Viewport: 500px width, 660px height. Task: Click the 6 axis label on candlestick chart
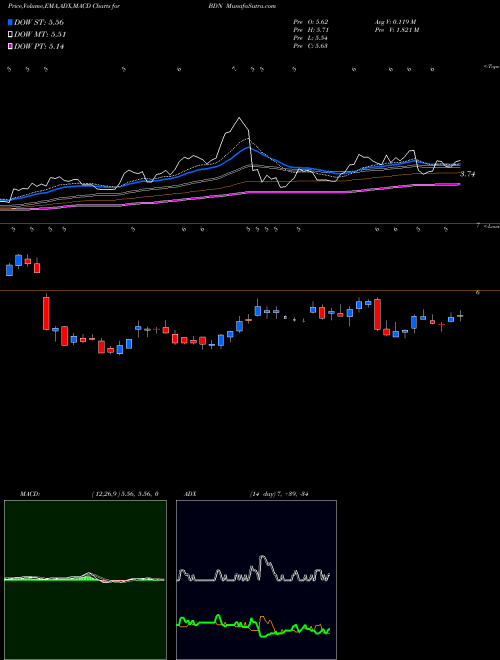(x=478, y=292)
